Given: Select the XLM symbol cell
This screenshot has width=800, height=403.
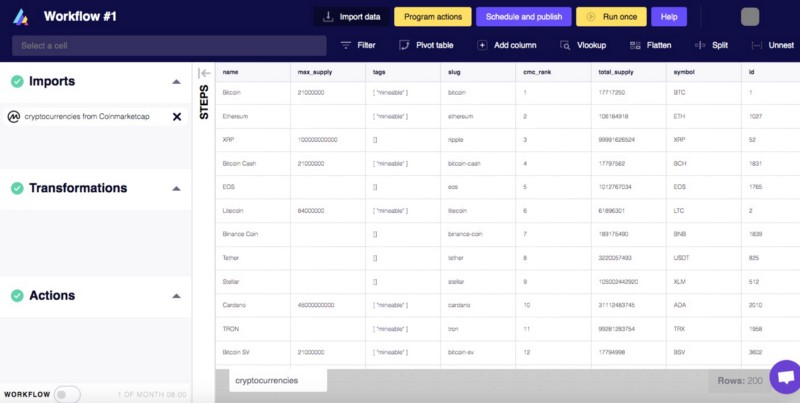Looking at the screenshot, I should [x=704, y=282].
